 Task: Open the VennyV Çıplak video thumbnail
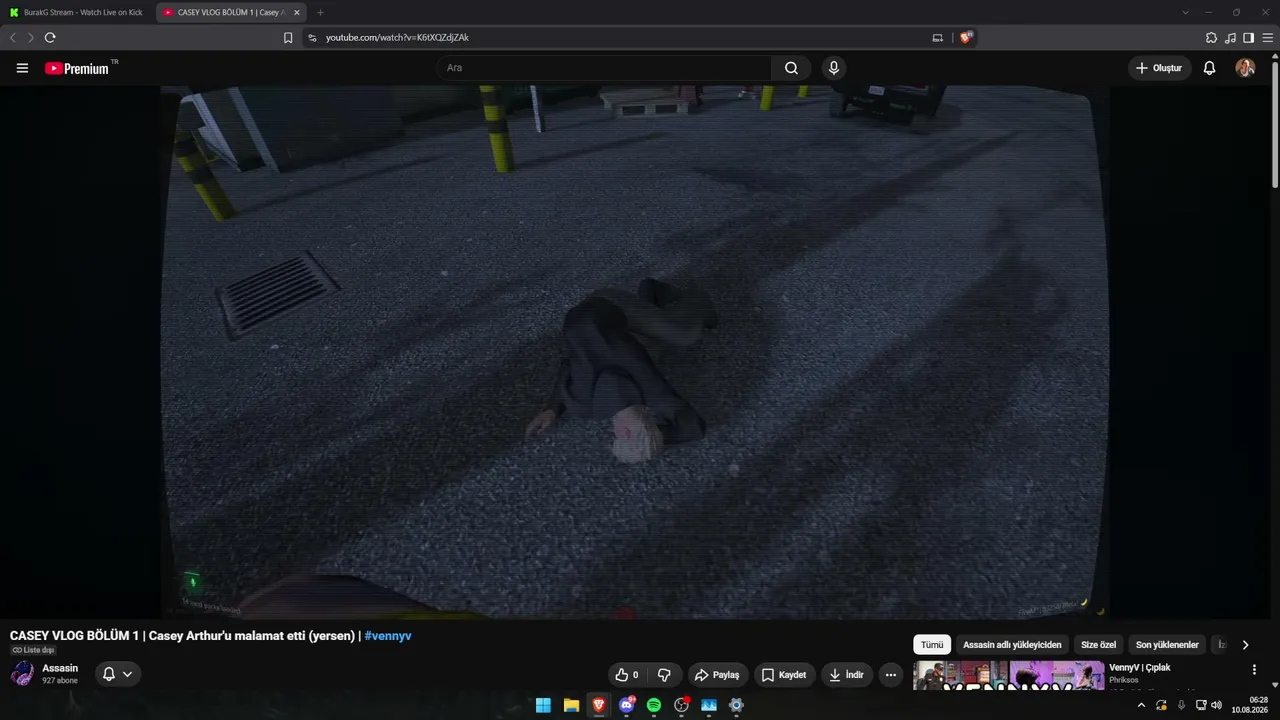pos(1008,676)
